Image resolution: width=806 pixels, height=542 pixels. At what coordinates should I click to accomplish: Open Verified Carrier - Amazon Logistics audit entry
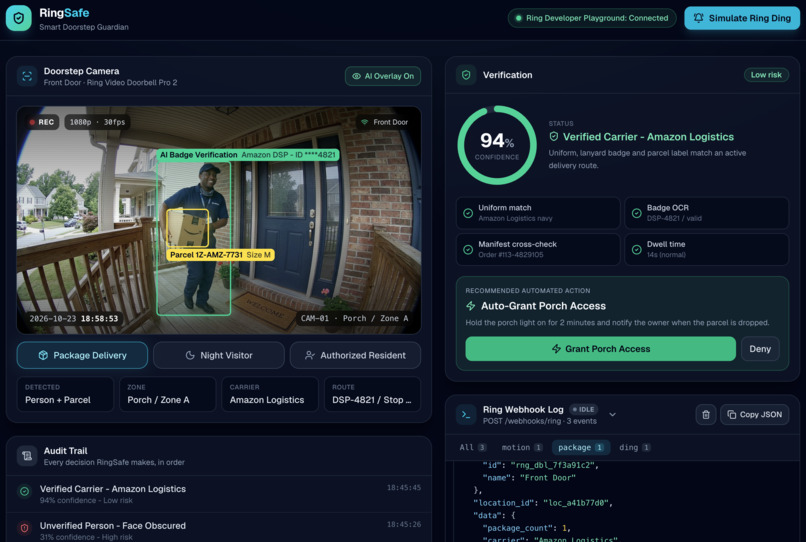[x=219, y=494]
